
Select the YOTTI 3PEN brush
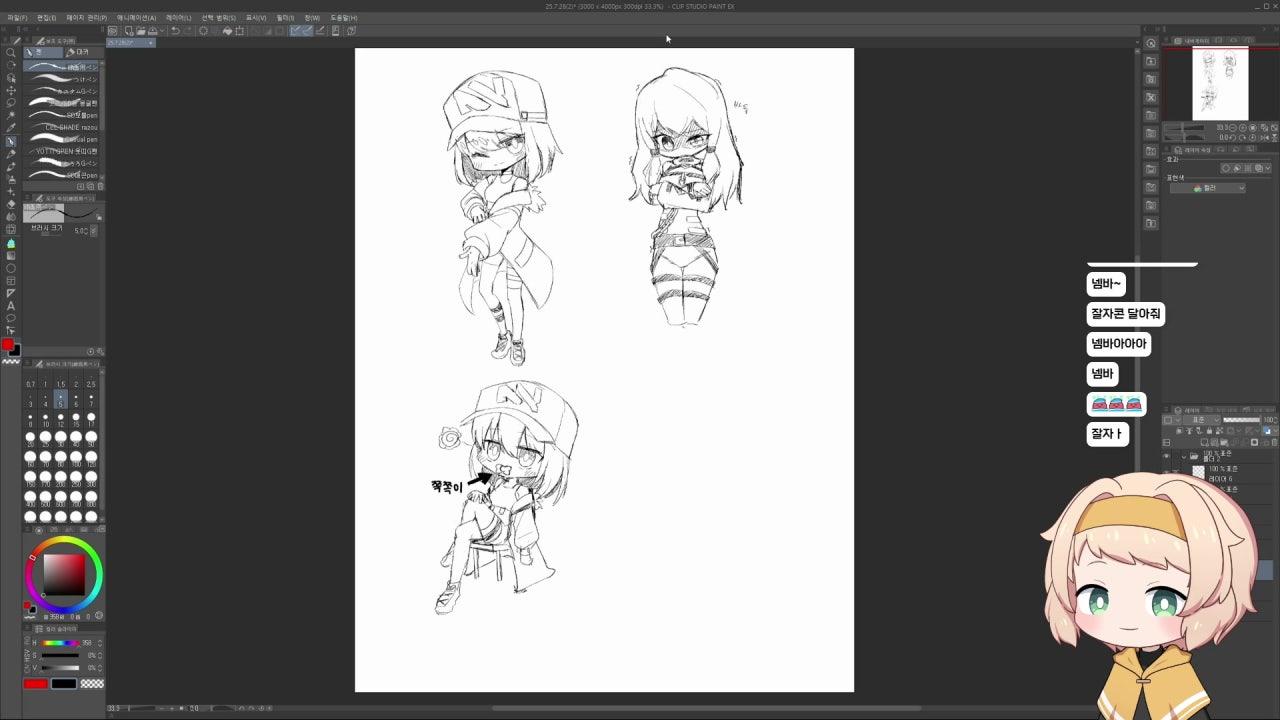[x=62, y=151]
